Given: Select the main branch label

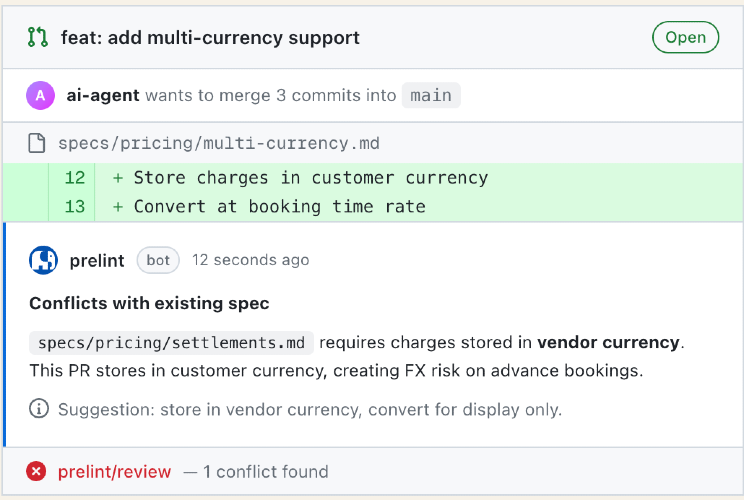Looking at the screenshot, I should coord(431,96).
